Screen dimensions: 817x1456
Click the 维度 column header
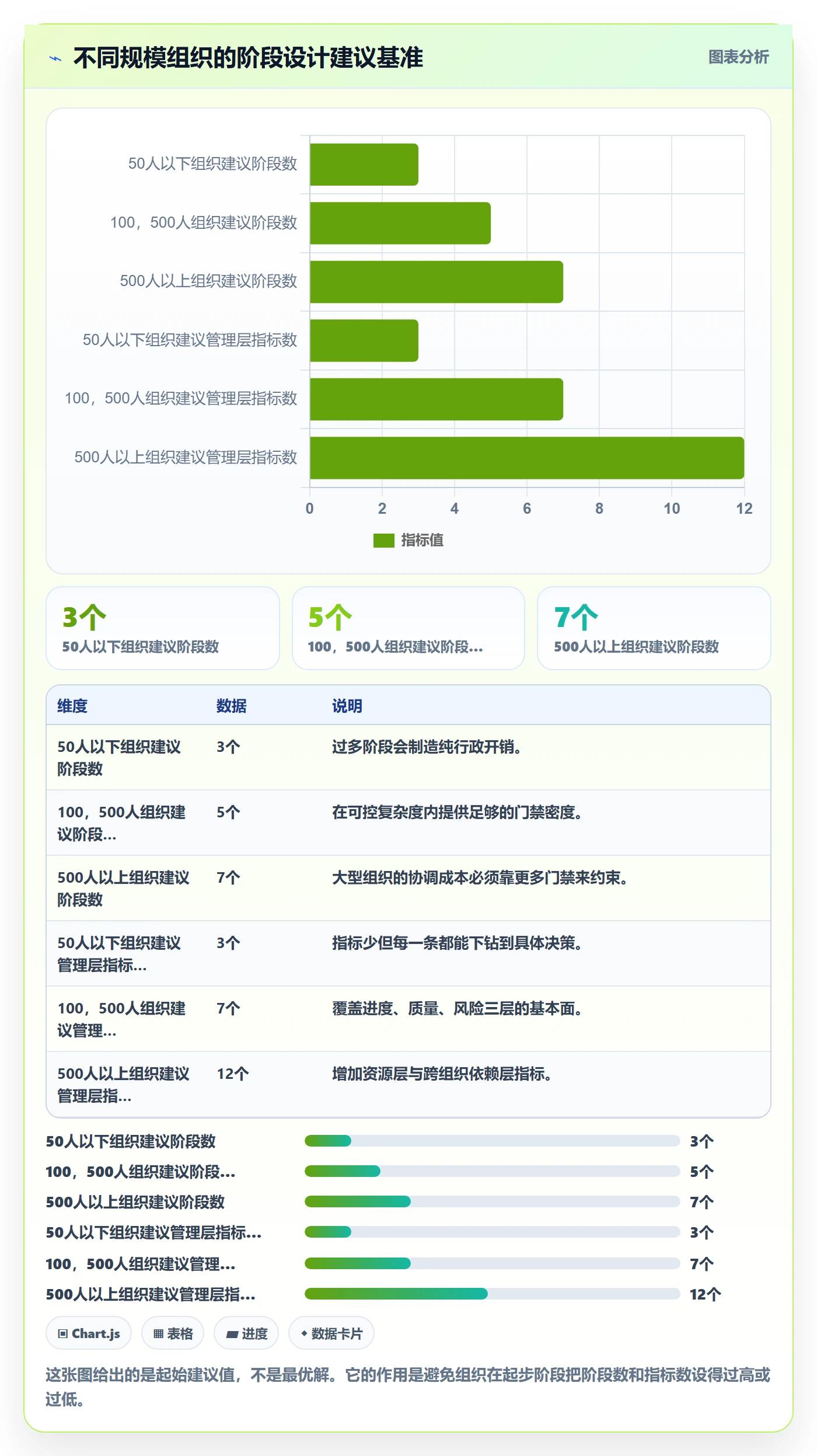coord(72,706)
